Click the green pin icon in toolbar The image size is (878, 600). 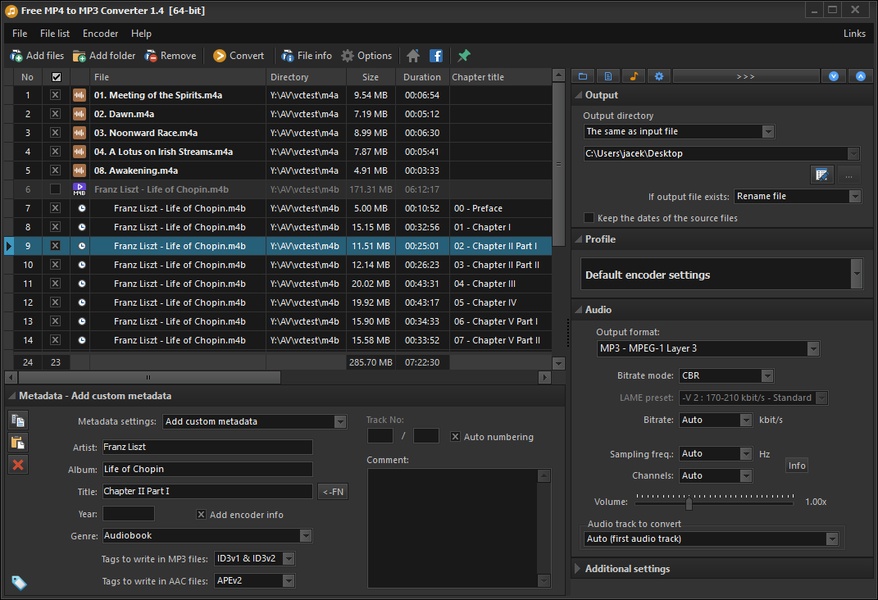point(463,56)
